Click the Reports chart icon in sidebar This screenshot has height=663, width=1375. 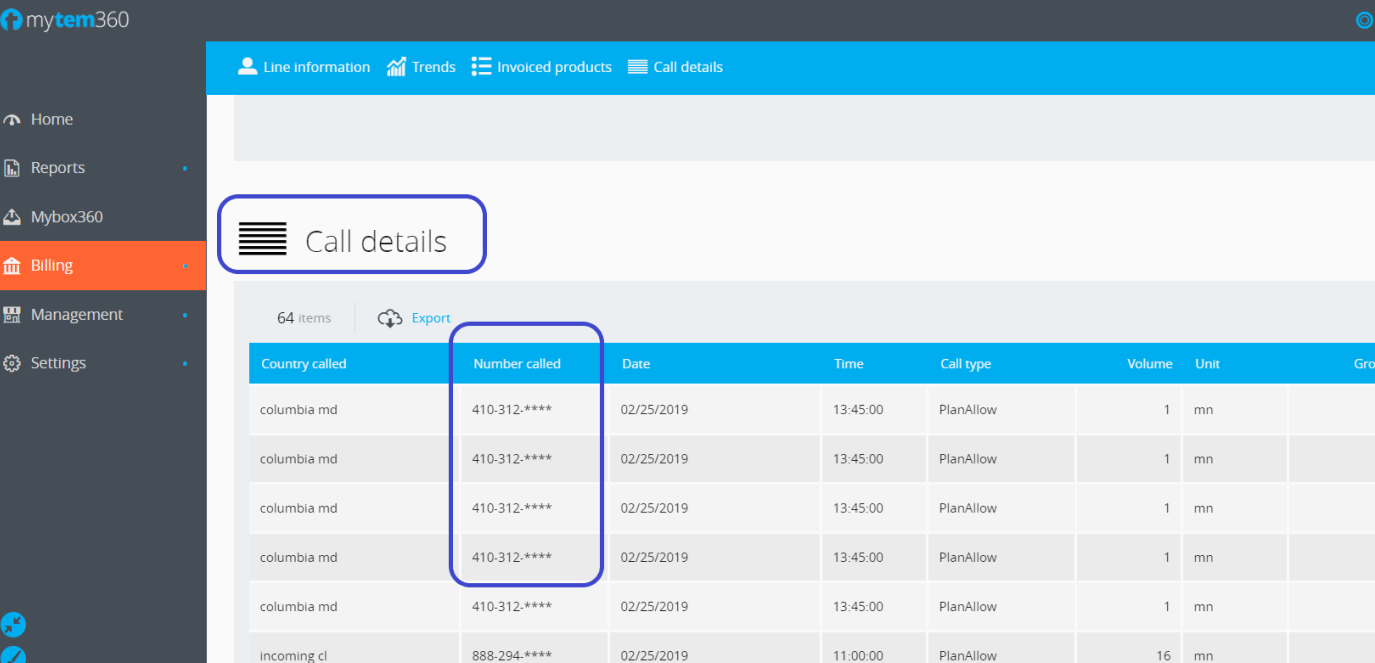click(12, 169)
